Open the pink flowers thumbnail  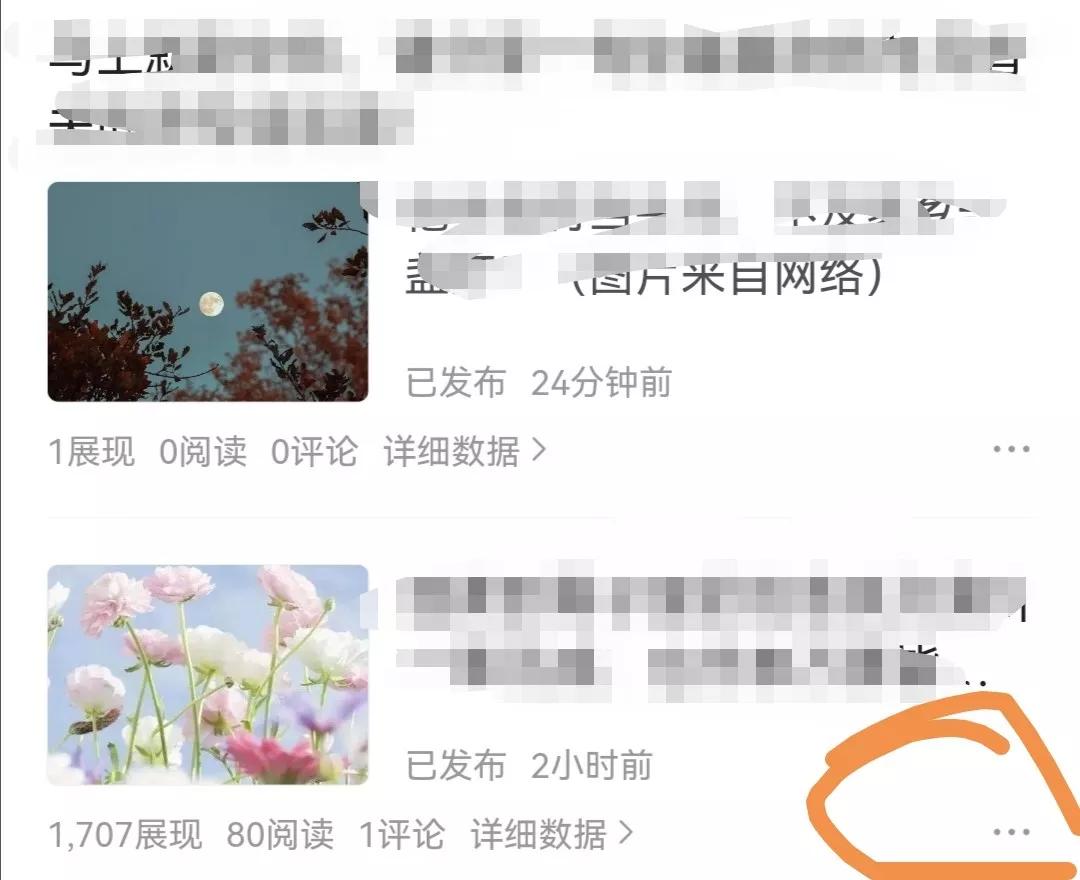(208, 675)
